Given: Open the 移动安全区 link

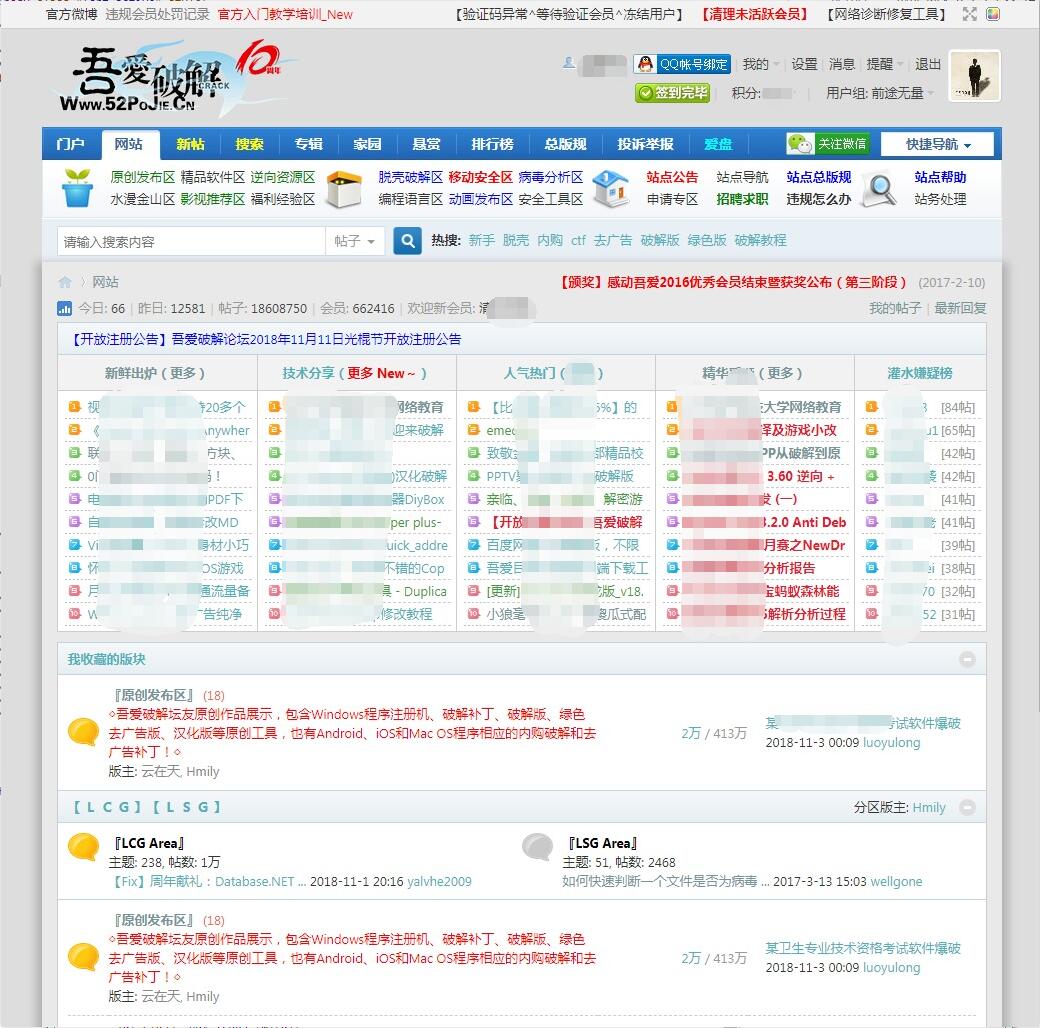Looking at the screenshot, I should tap(480, 177).
